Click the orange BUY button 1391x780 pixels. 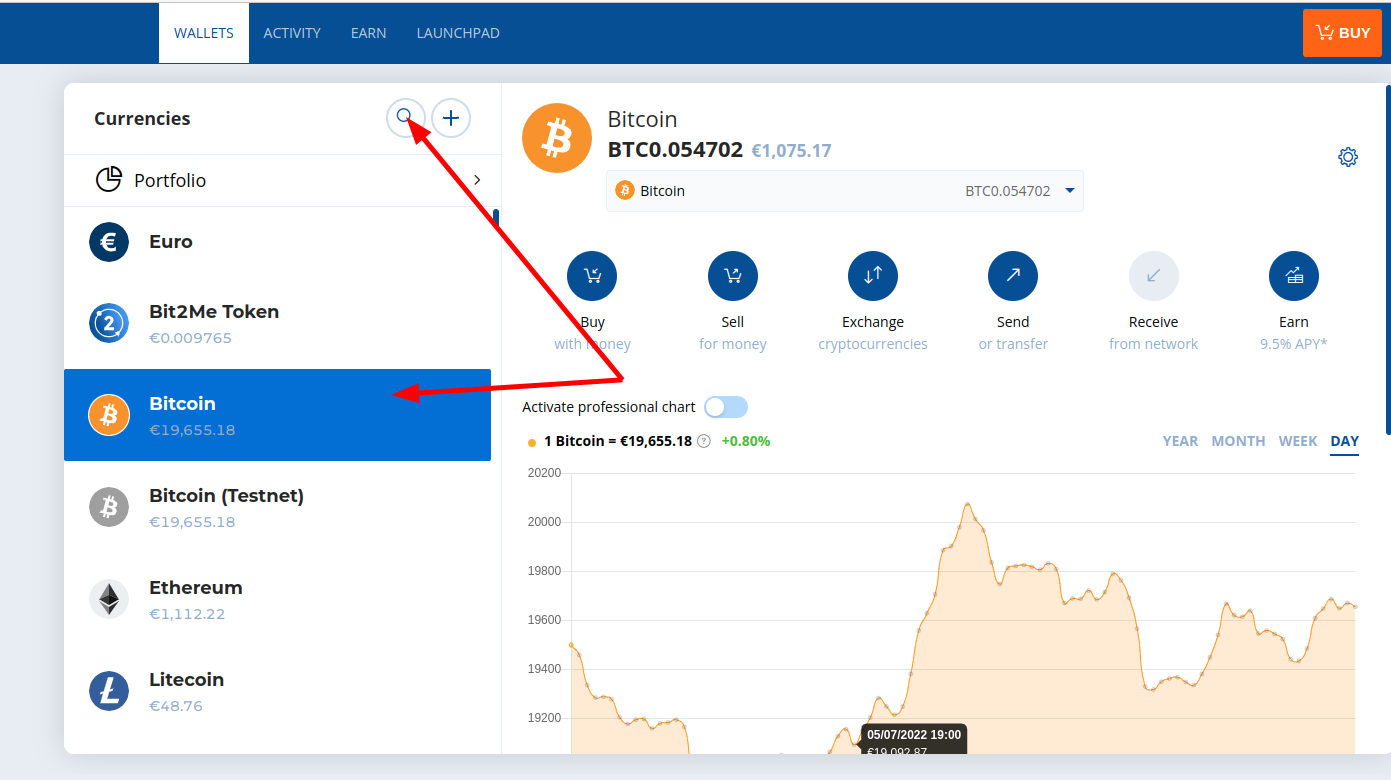coord(1343,33)
